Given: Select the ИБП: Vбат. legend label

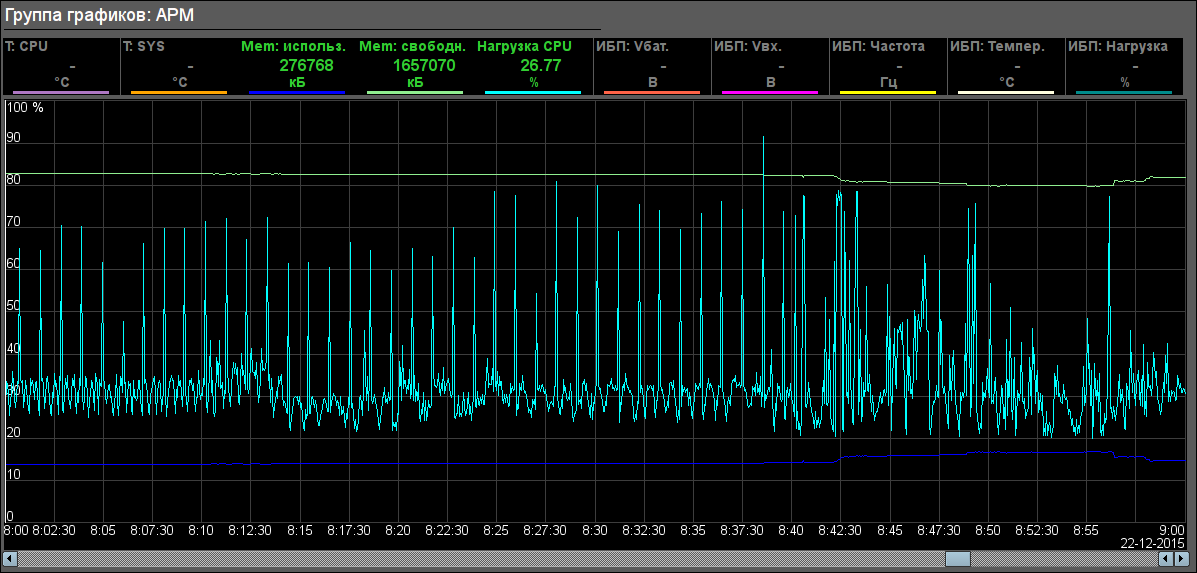Looking at the screenshot, I should (x=631, y=47).
